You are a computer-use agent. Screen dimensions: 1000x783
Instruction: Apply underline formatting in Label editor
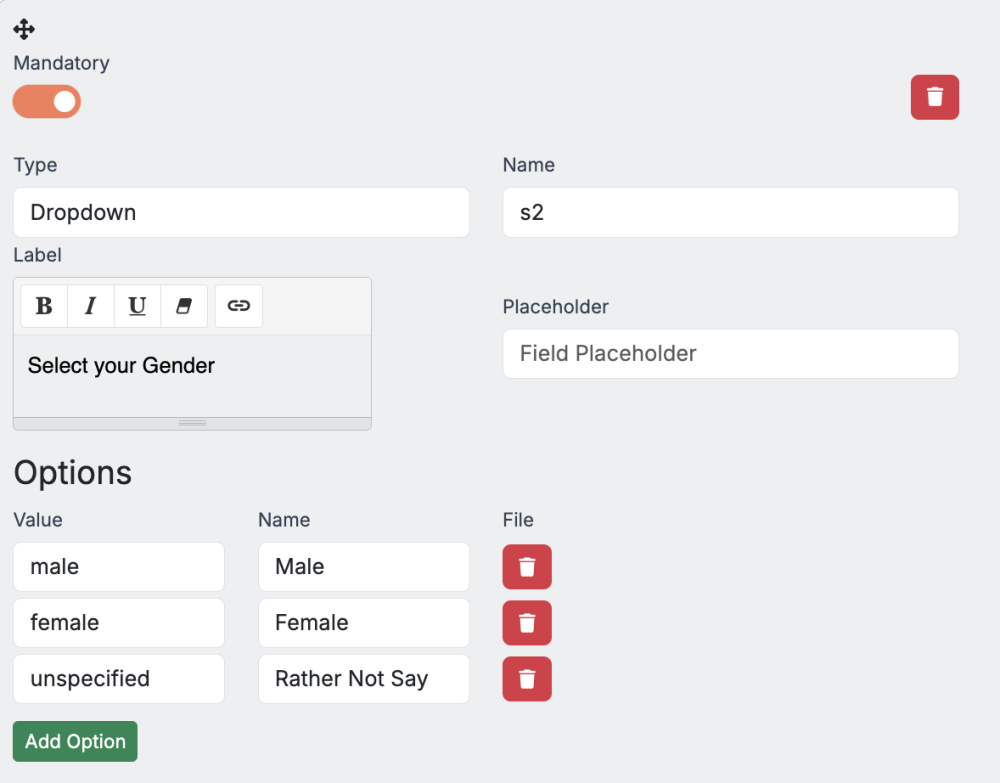(x=137, y=306)
